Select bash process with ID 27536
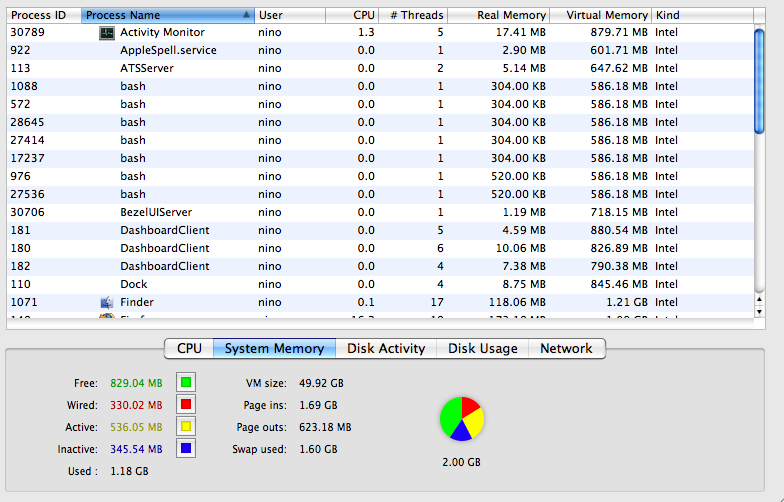 tap(380, 194)
